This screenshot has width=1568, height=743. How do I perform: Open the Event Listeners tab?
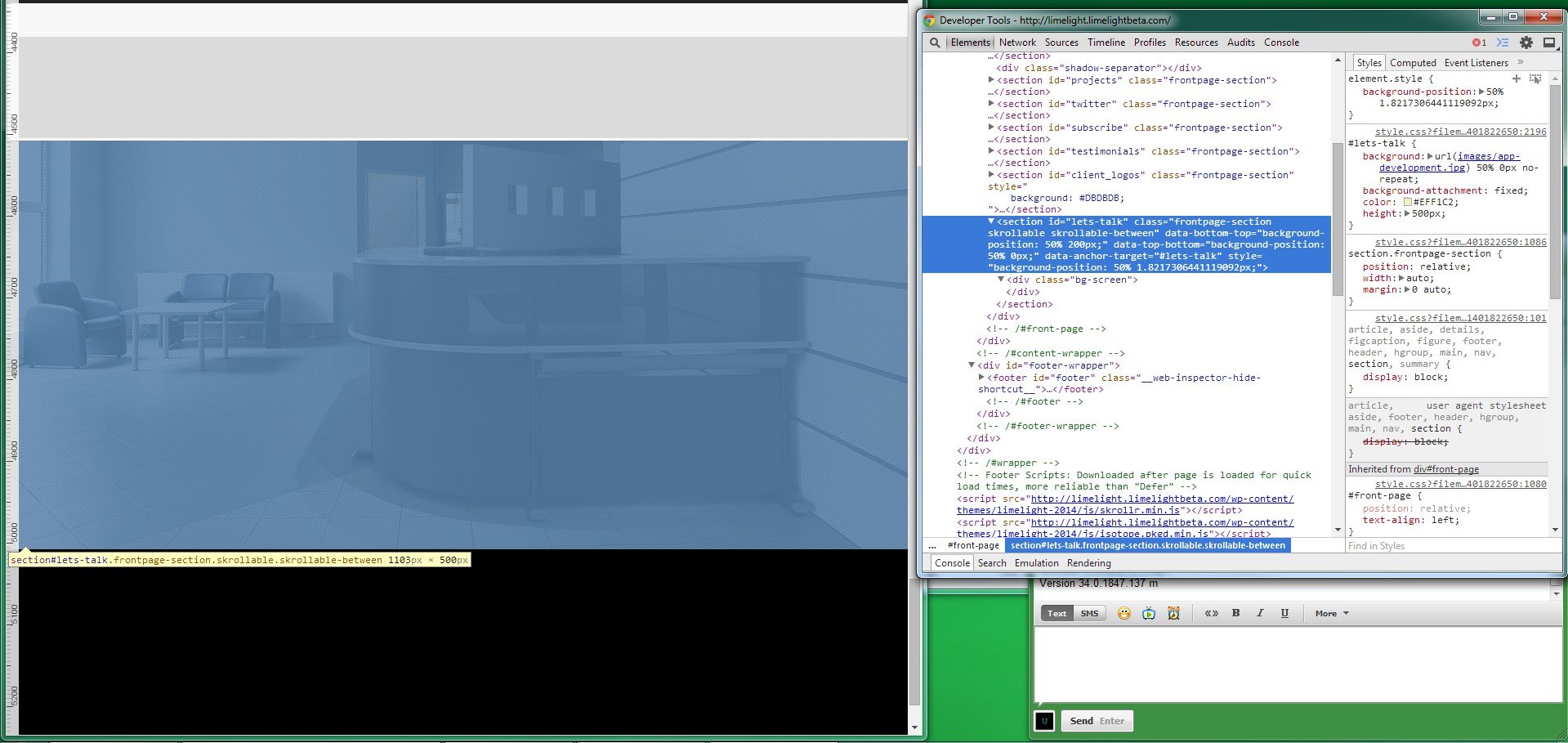(1476, 62)
